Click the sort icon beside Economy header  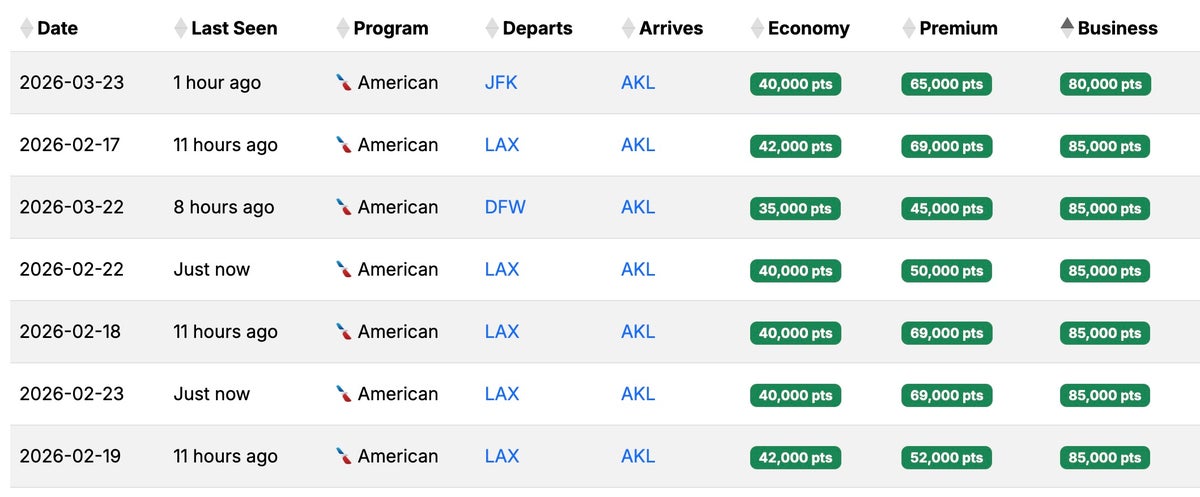(x=757, y=28)
